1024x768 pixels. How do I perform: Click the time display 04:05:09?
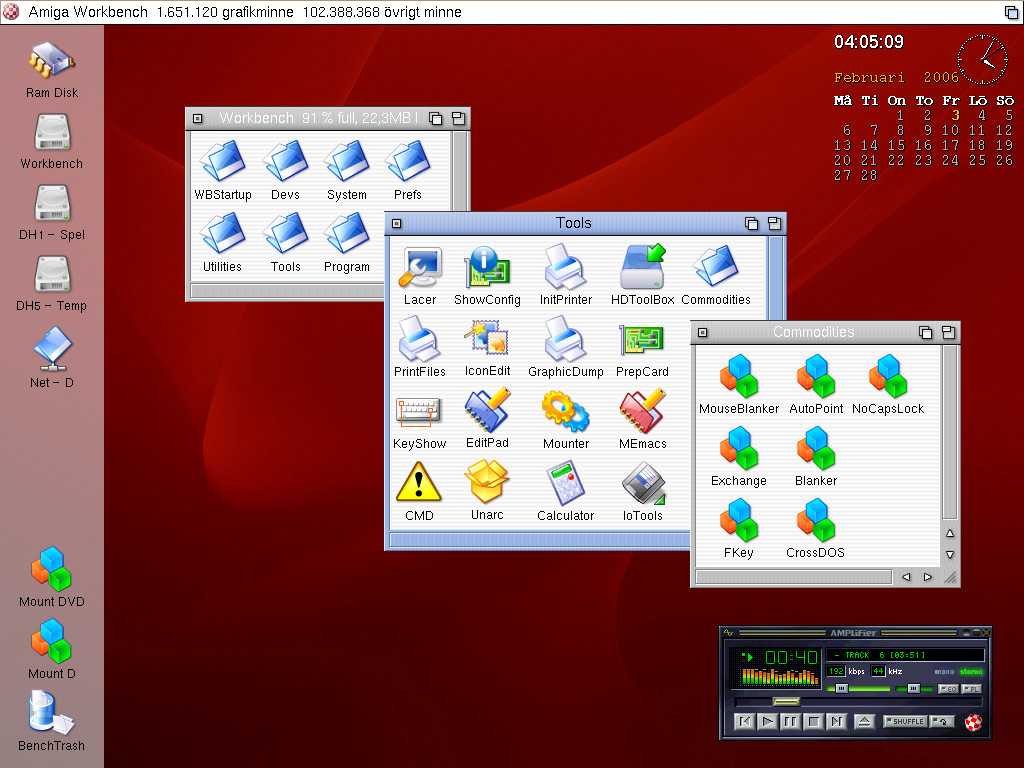[x=869, y=42]
